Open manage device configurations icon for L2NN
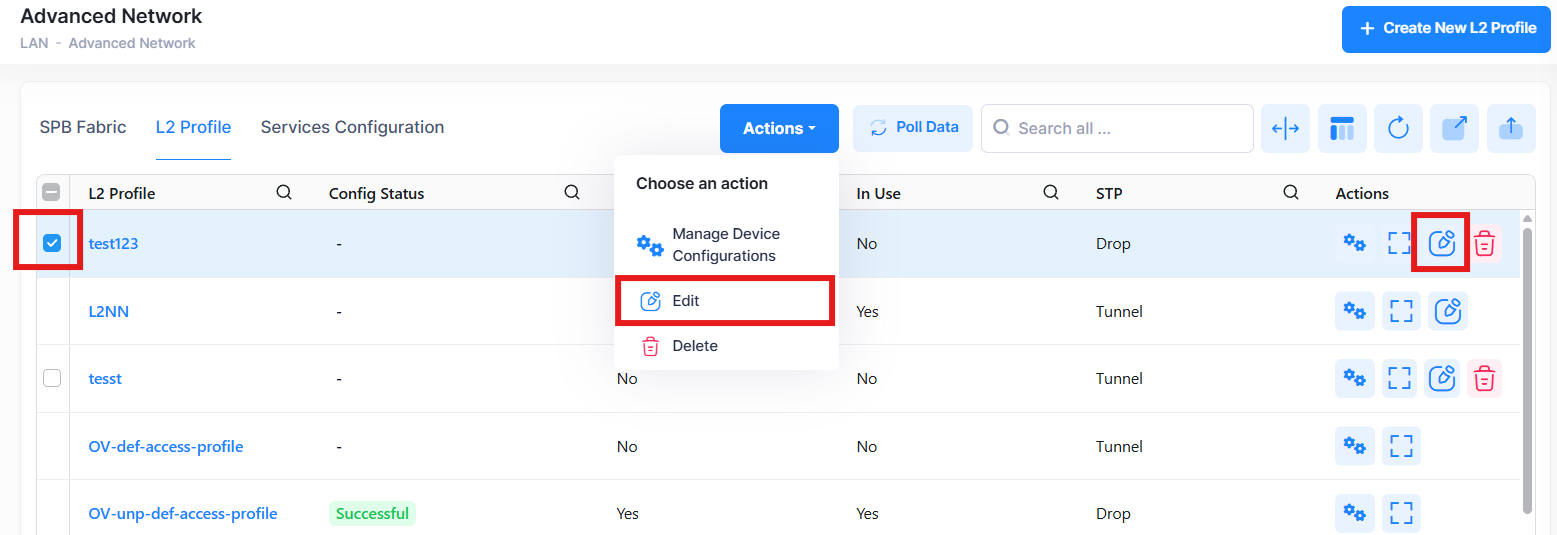 click(x=1354, y=311)
